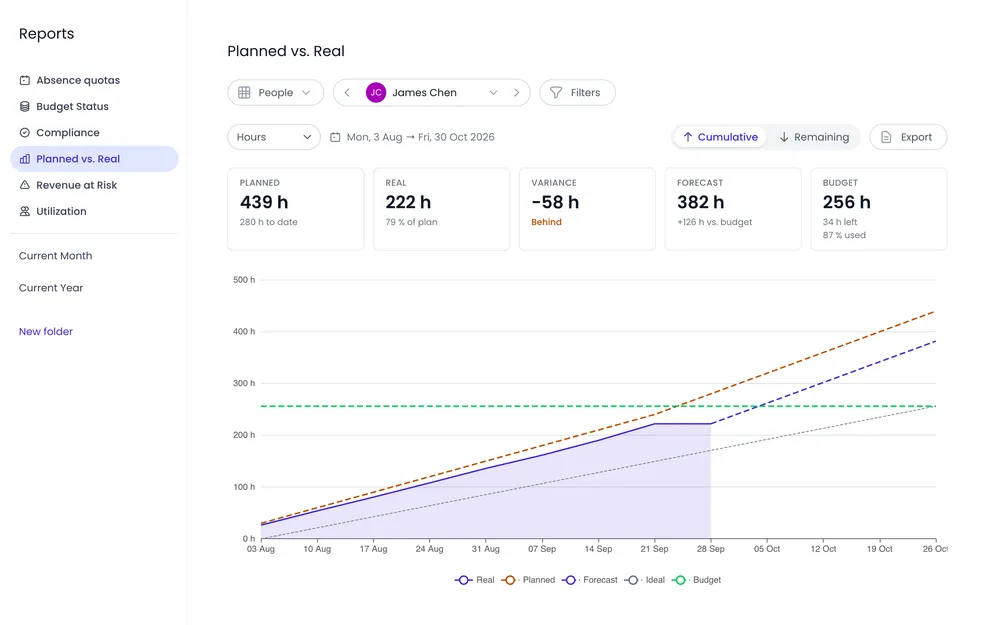Image resolution: width=1000 pixels, height=625 pixels.
Task: Open the Revenue at Risk report
Action: pyautogui.click(x=94, y=185)
